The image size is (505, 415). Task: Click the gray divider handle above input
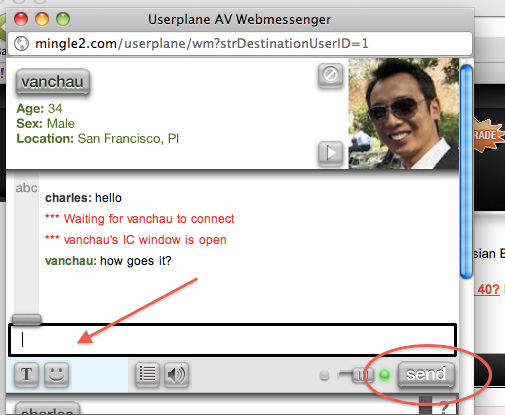[27, 319]
